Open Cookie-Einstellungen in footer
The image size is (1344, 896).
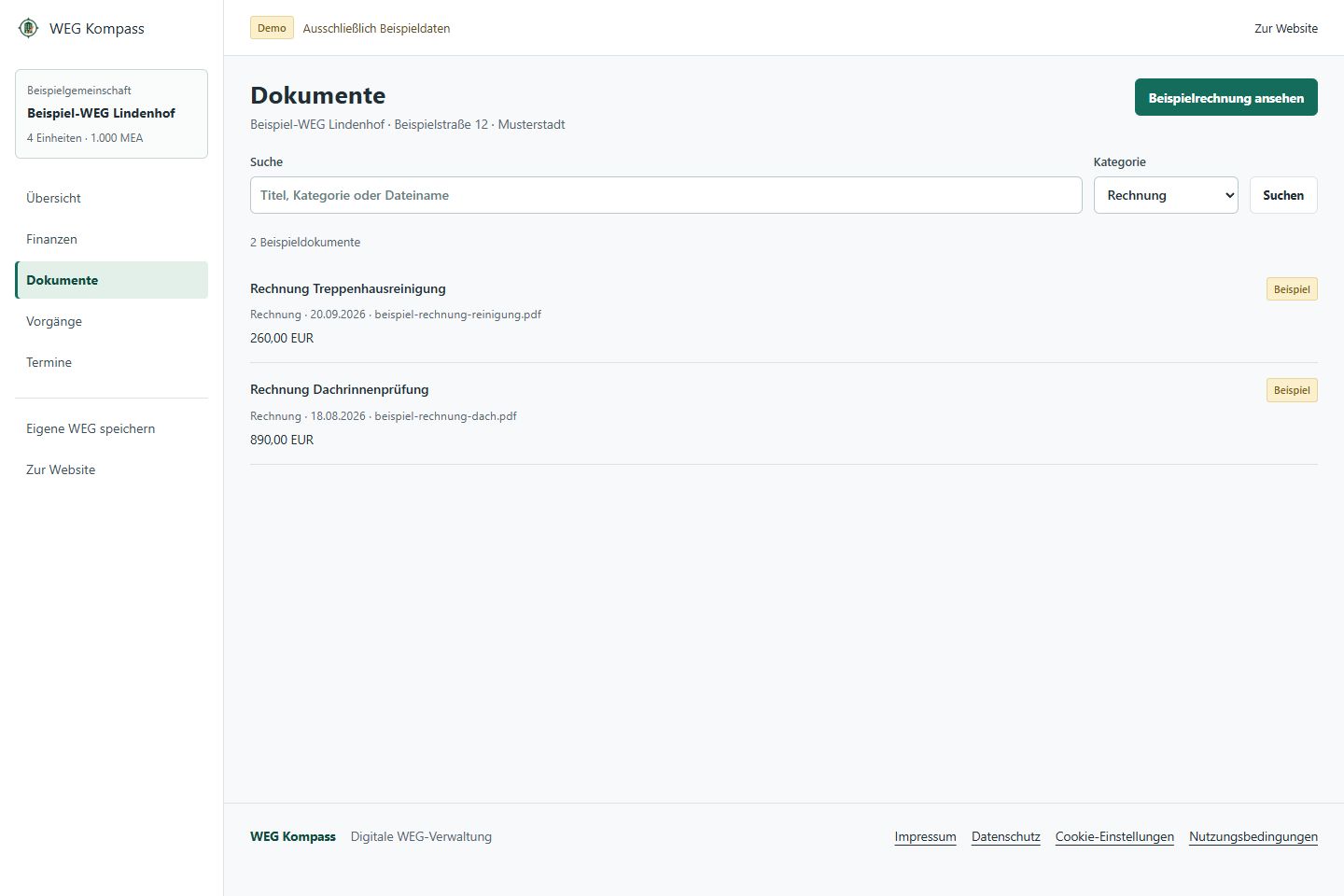pyautogui.click(x=1114, y=836)
